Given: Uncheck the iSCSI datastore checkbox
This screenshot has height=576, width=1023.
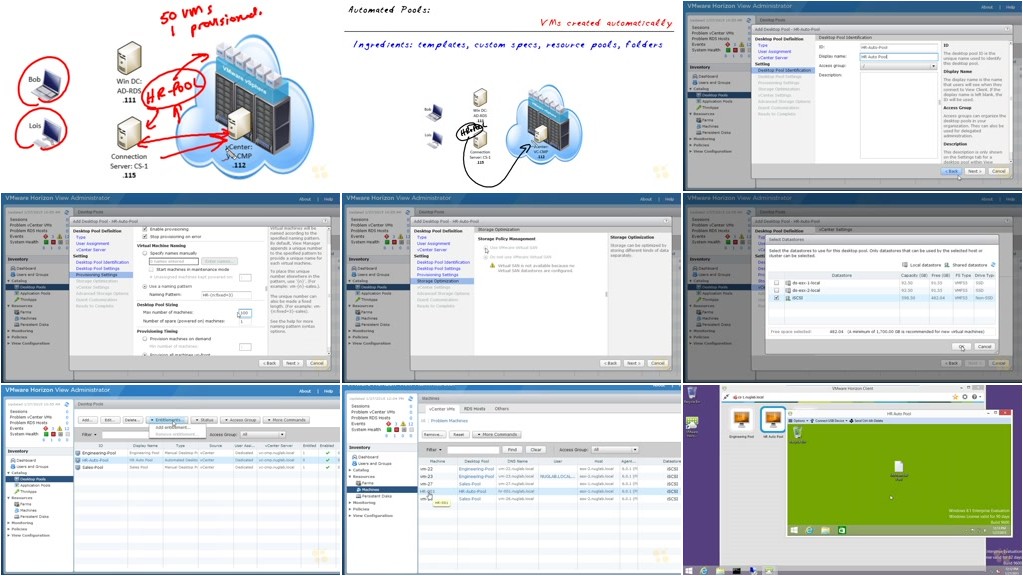Looking at the screenshot, I should click(x=776, y=297).
